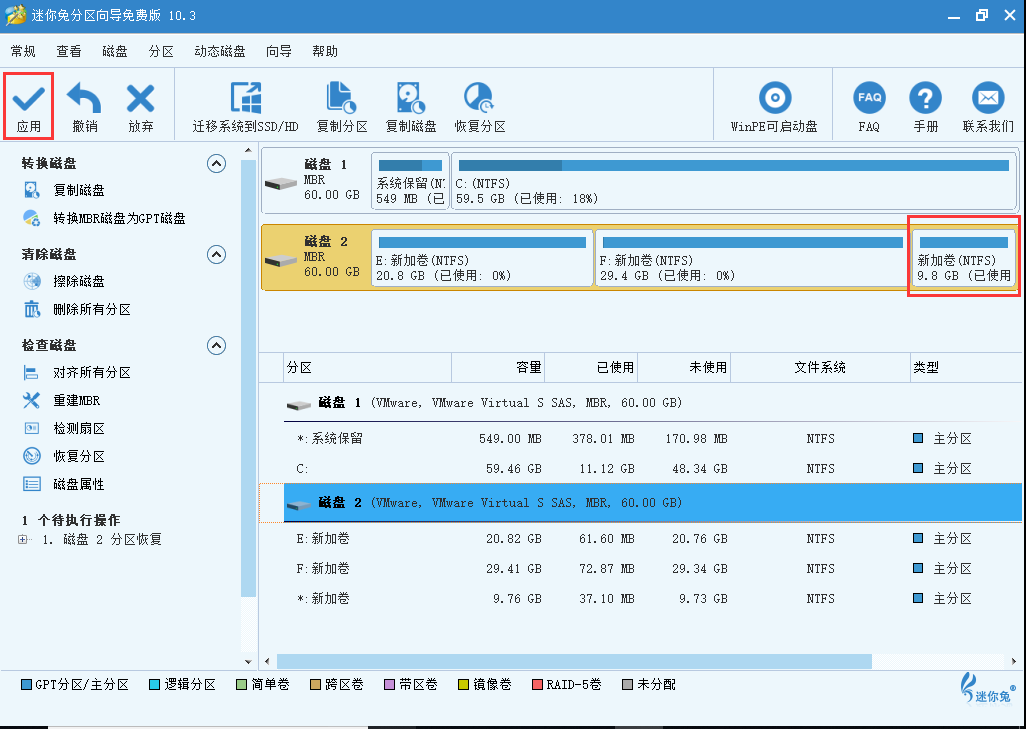Image resolution: width=1026 pixels, height=729 pixels.
Task: Collapse the 检查磁盘 section chevron
Action: tap(217, 345)
